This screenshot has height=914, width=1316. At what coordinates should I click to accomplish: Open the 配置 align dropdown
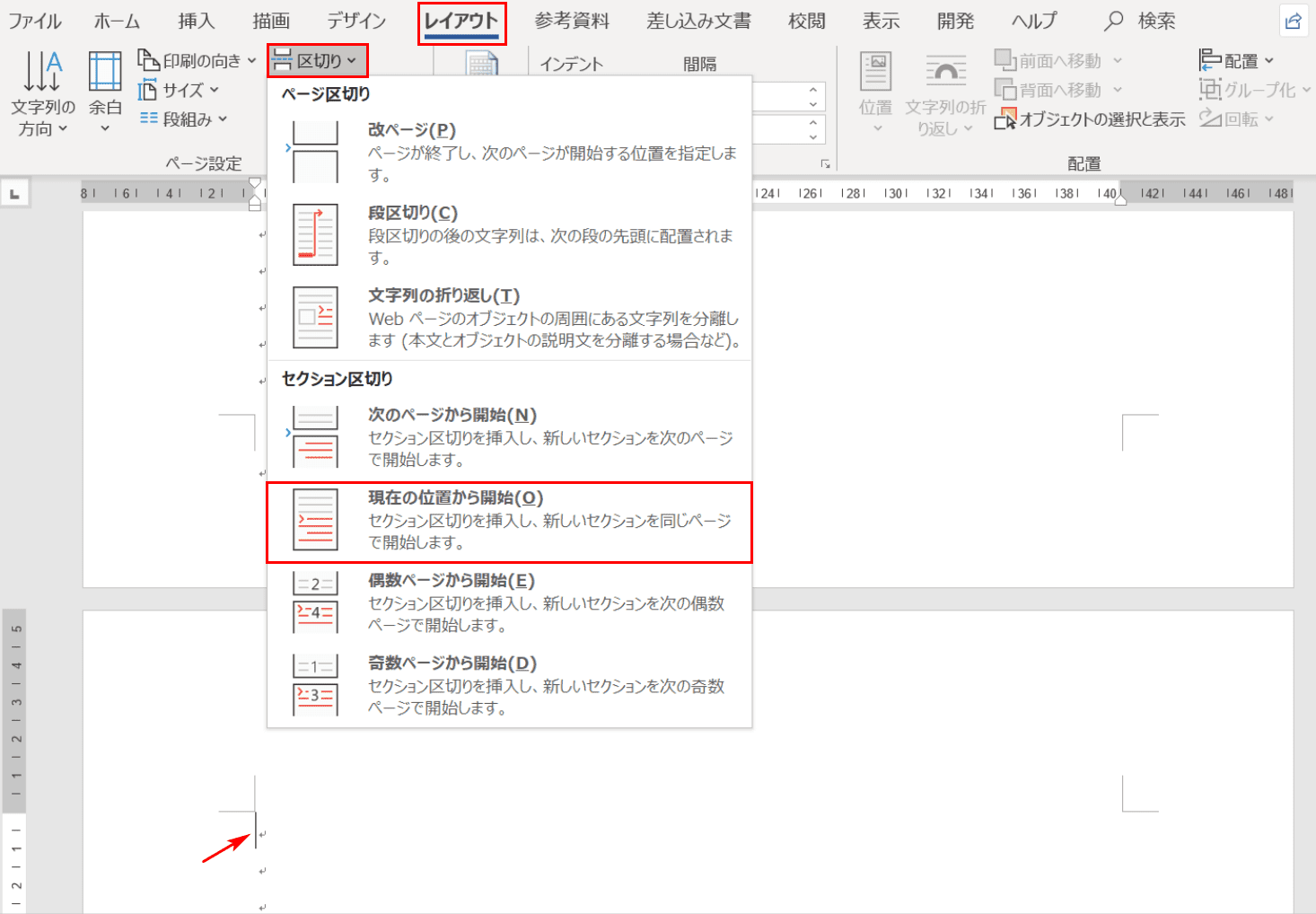[x=1236, y=60]
